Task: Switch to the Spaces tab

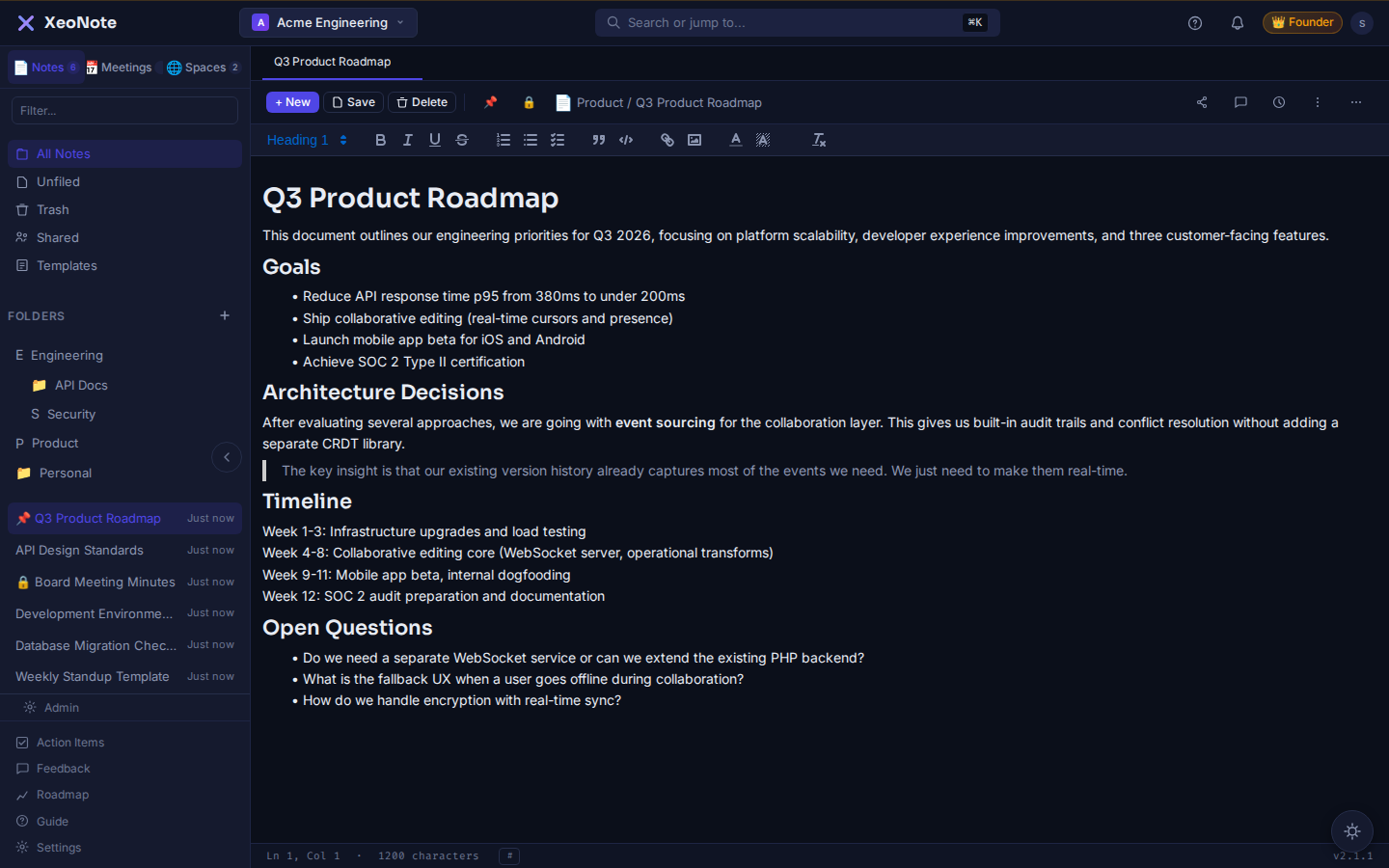Action: 203,68
